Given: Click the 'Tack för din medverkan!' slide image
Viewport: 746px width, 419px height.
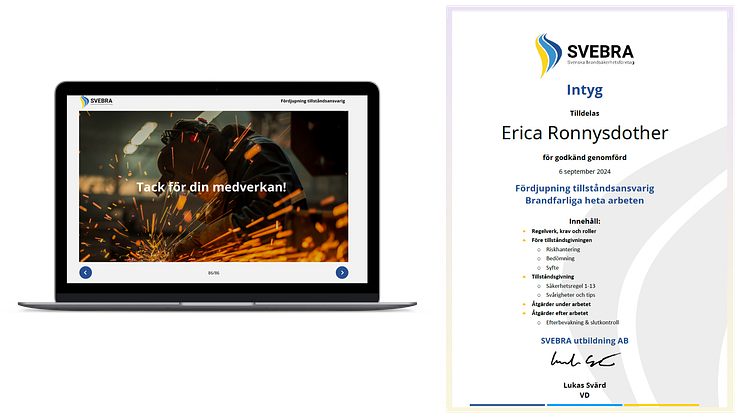Looking at the screenshot, I should coord(214,186).
